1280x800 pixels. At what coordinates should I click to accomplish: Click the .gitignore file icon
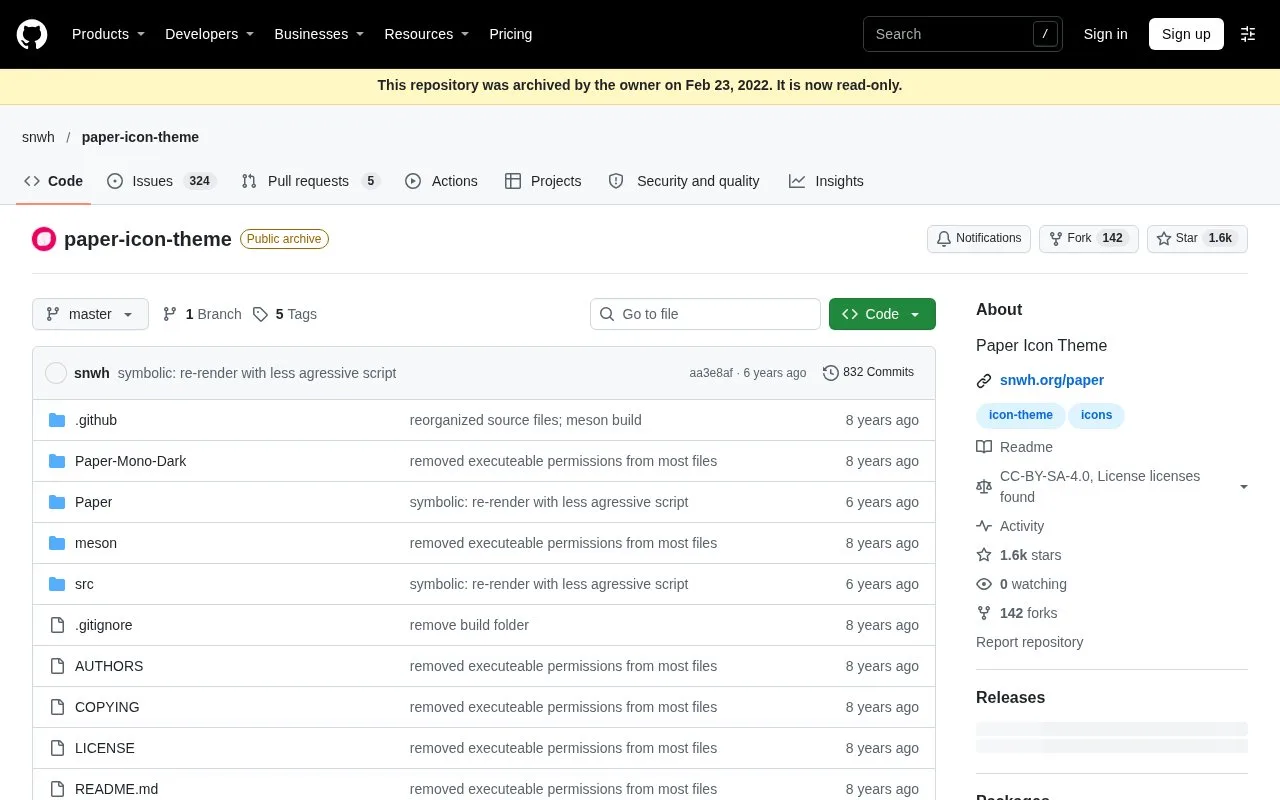click(57, 625)
